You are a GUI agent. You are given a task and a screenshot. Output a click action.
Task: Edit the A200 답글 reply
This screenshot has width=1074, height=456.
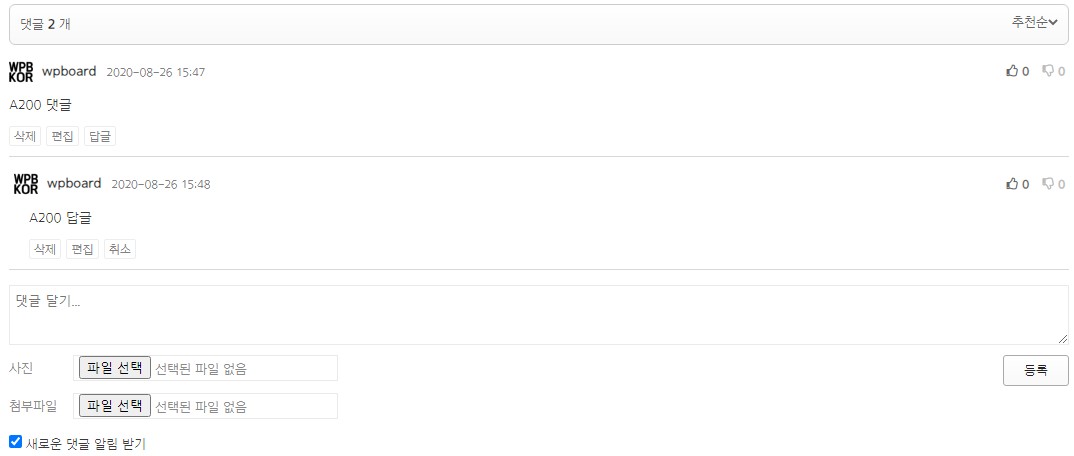point(82,249)
